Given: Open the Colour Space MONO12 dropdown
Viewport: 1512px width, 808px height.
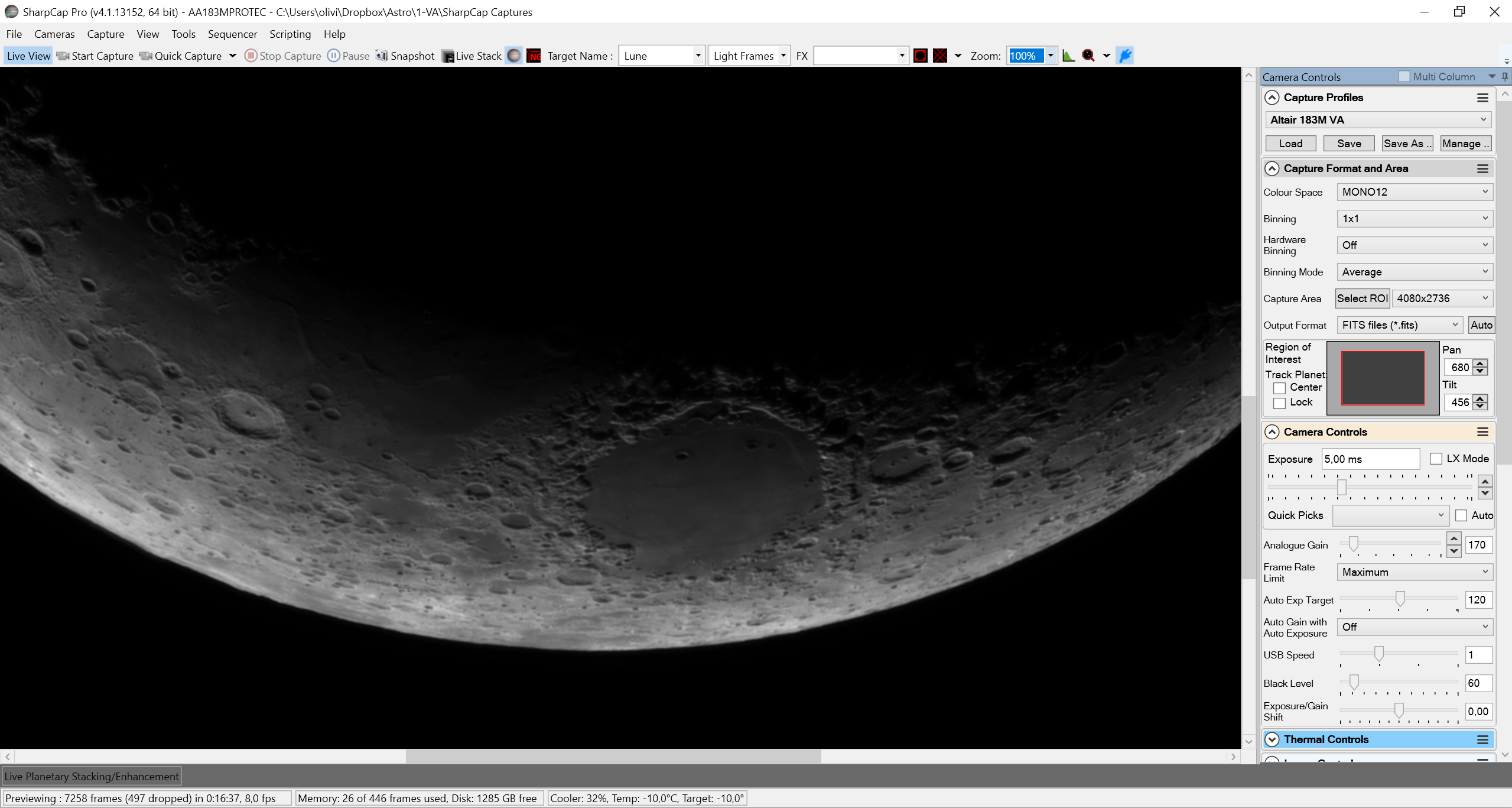Looking at the screenshot, I should click(x=1415, y=192).
